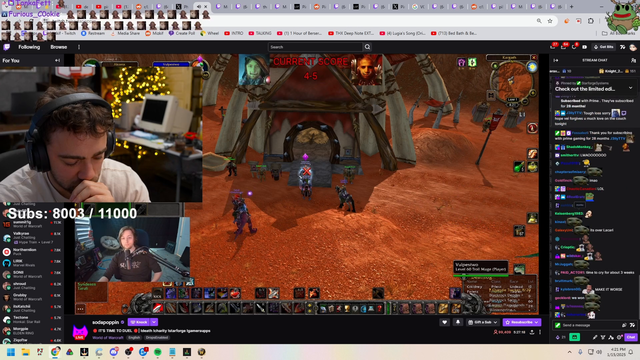Open summit1g channel in sidebar
This screenshot has height=360, width=640.
tap(32, 224)
